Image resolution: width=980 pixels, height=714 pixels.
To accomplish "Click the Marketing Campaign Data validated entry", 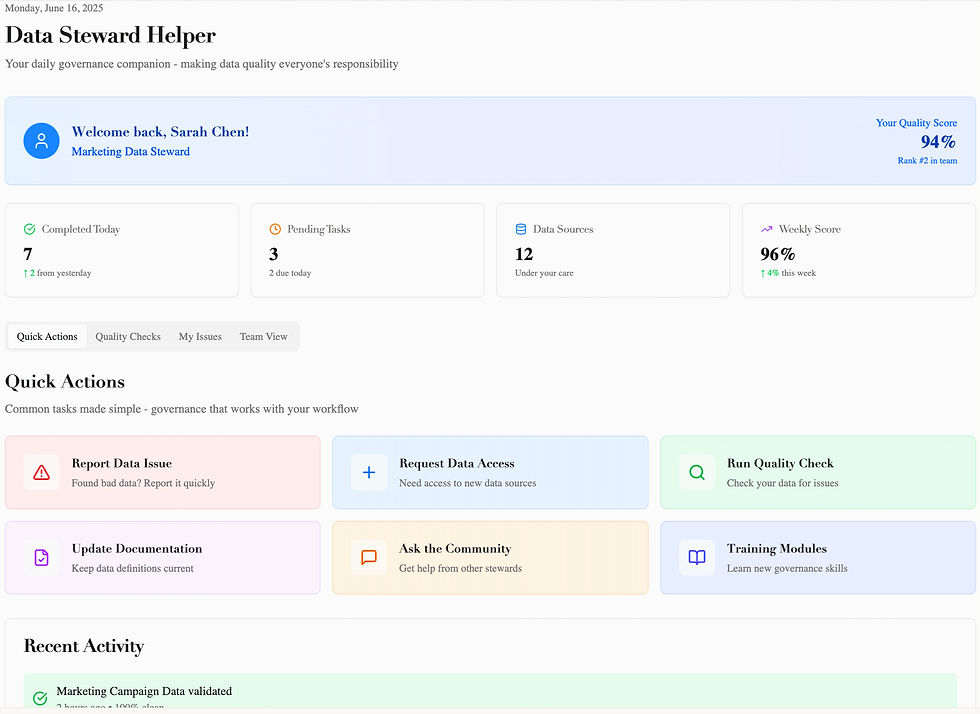I will point(144,691).
